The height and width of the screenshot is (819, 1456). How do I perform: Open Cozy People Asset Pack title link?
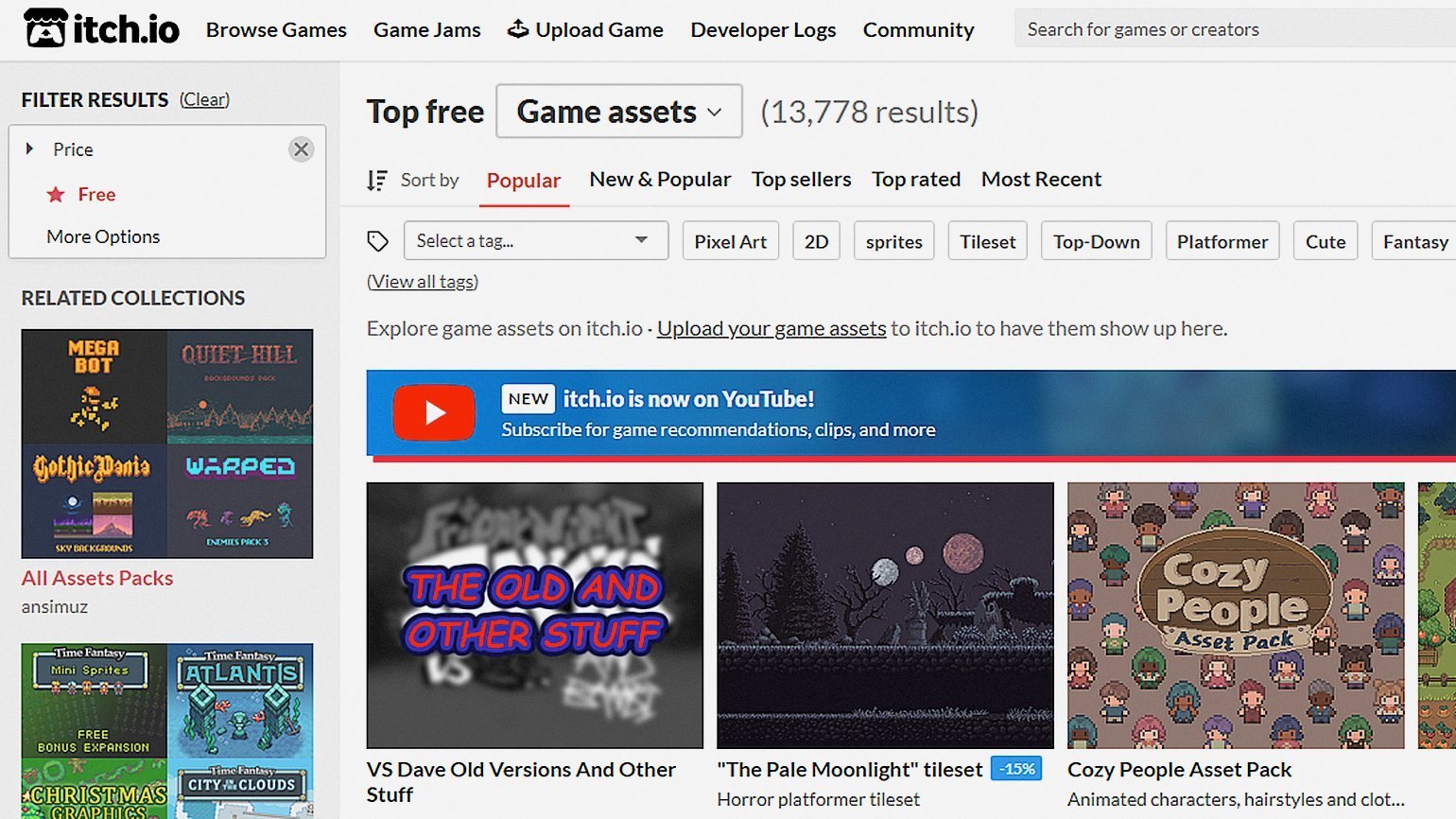click(x=1179, y=770)
